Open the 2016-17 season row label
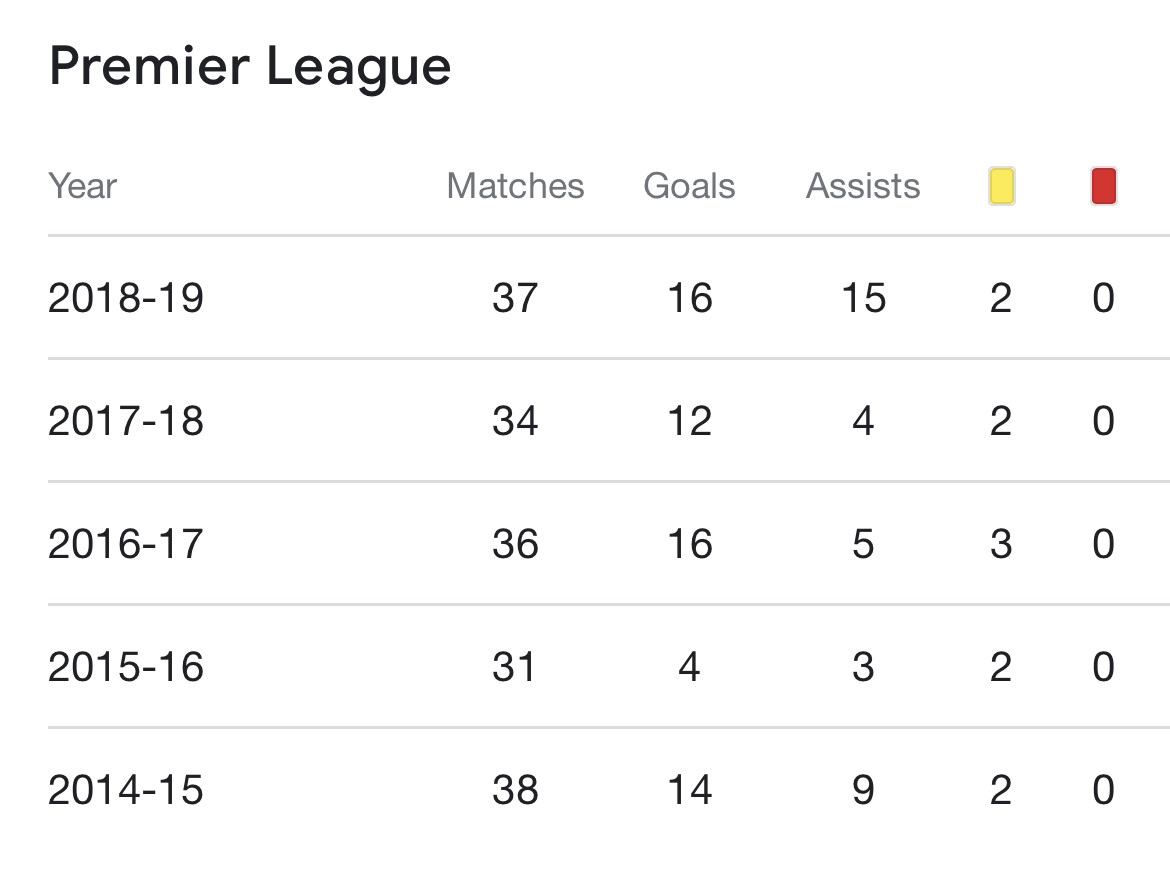 (x=126, y=544)
